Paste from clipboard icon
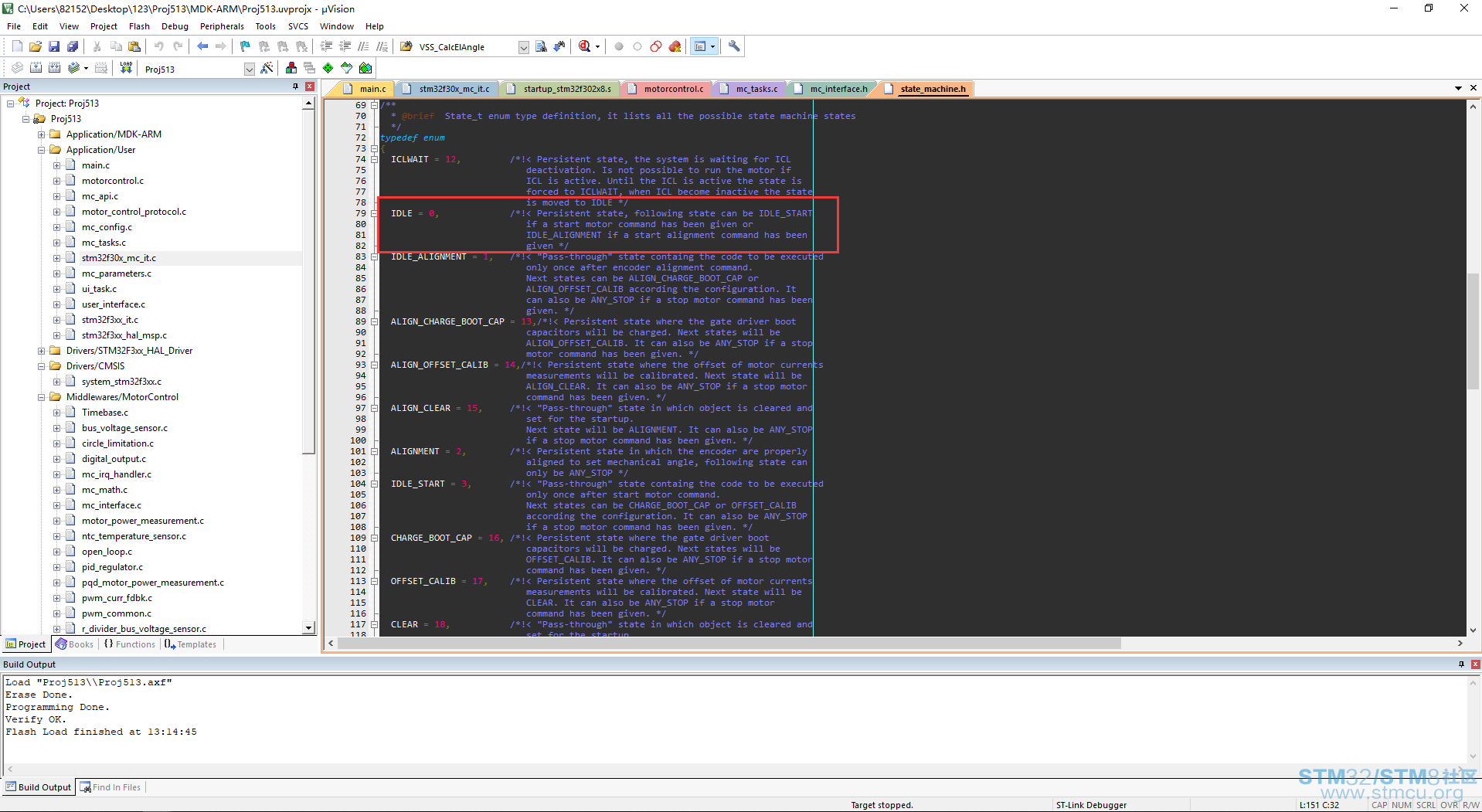Image resolution: width=1482 pixels, height=812 pixels. click(x=134, y=46)
